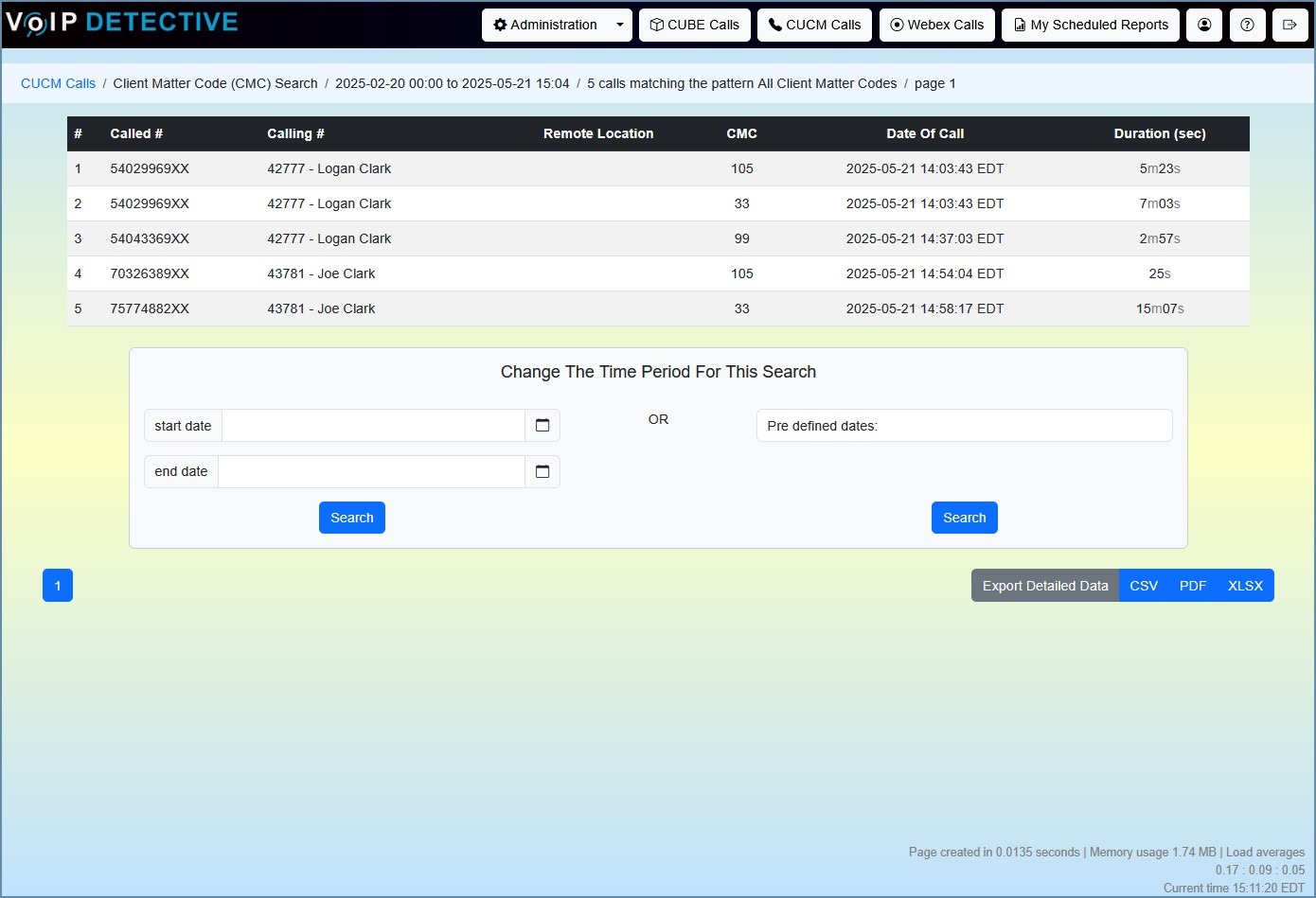The image size is (1316, 898).
Task: Export detailed data as CSV
Action: click(1144, 586)
